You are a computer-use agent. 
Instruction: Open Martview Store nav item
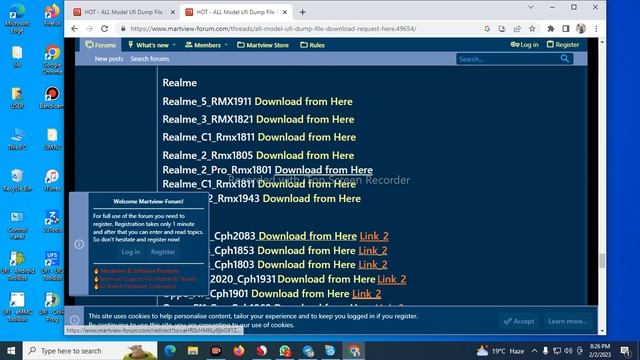(263, 45)
